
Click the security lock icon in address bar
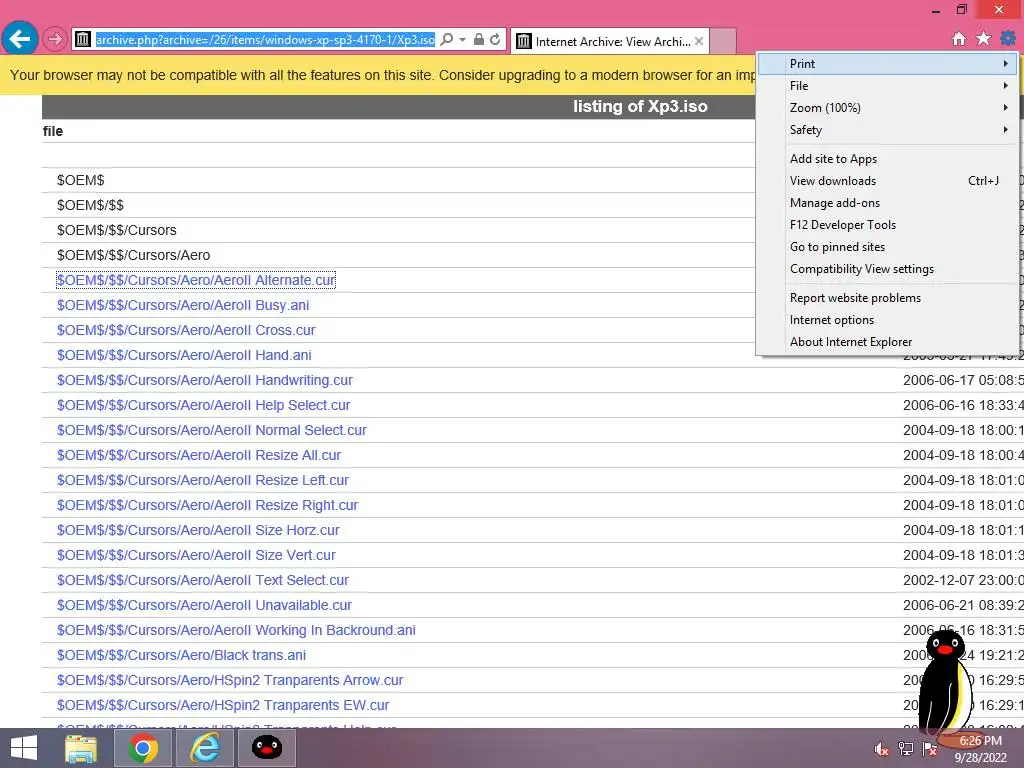(479, 40)
